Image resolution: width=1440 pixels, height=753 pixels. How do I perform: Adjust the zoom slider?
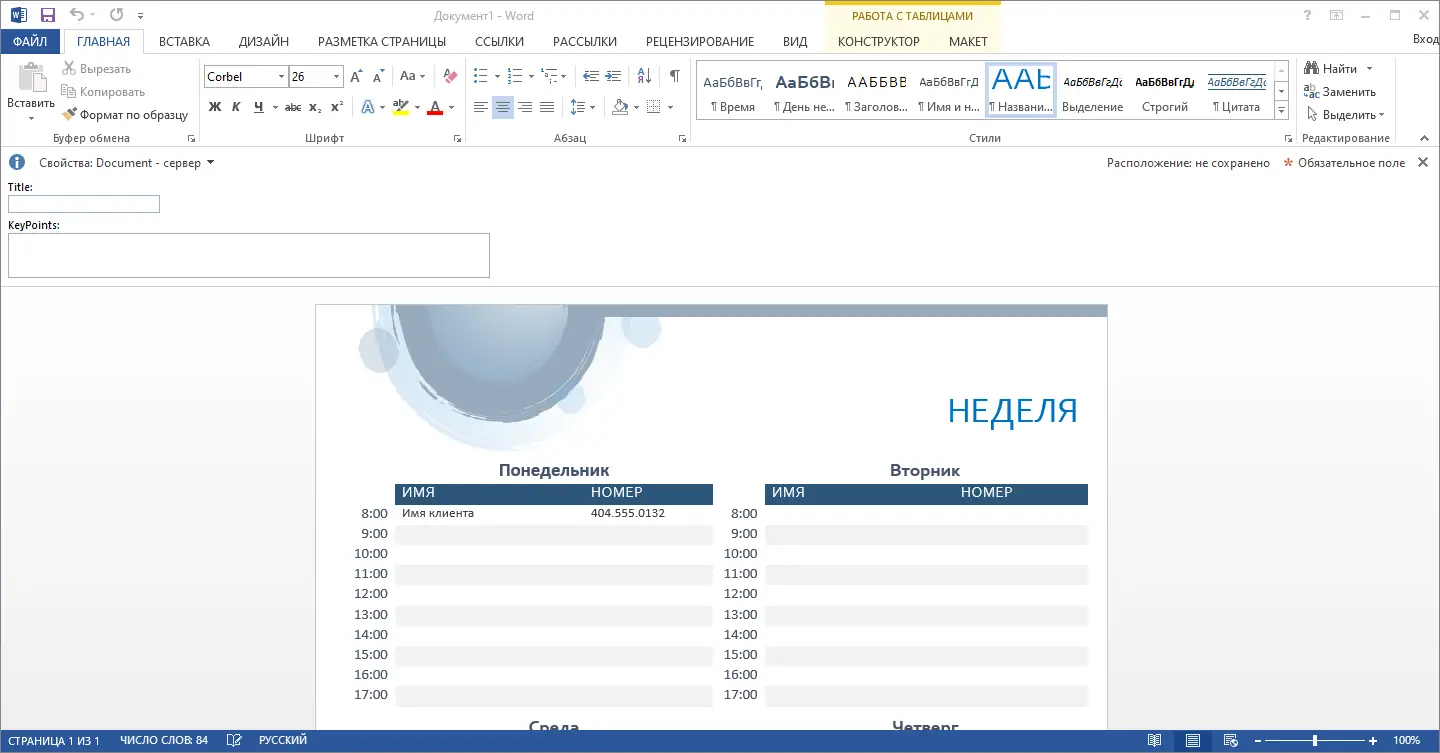[1315, 741]
